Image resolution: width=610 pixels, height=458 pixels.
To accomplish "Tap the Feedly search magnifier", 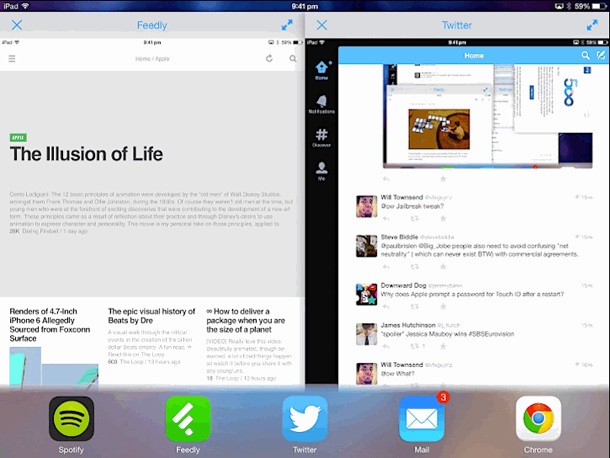I will [x=292, y=59].
